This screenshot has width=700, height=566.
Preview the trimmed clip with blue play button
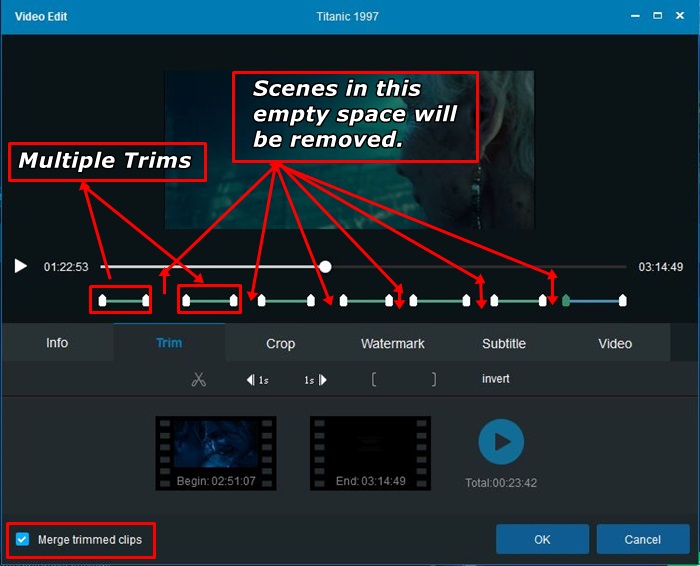tap(501, 441)
